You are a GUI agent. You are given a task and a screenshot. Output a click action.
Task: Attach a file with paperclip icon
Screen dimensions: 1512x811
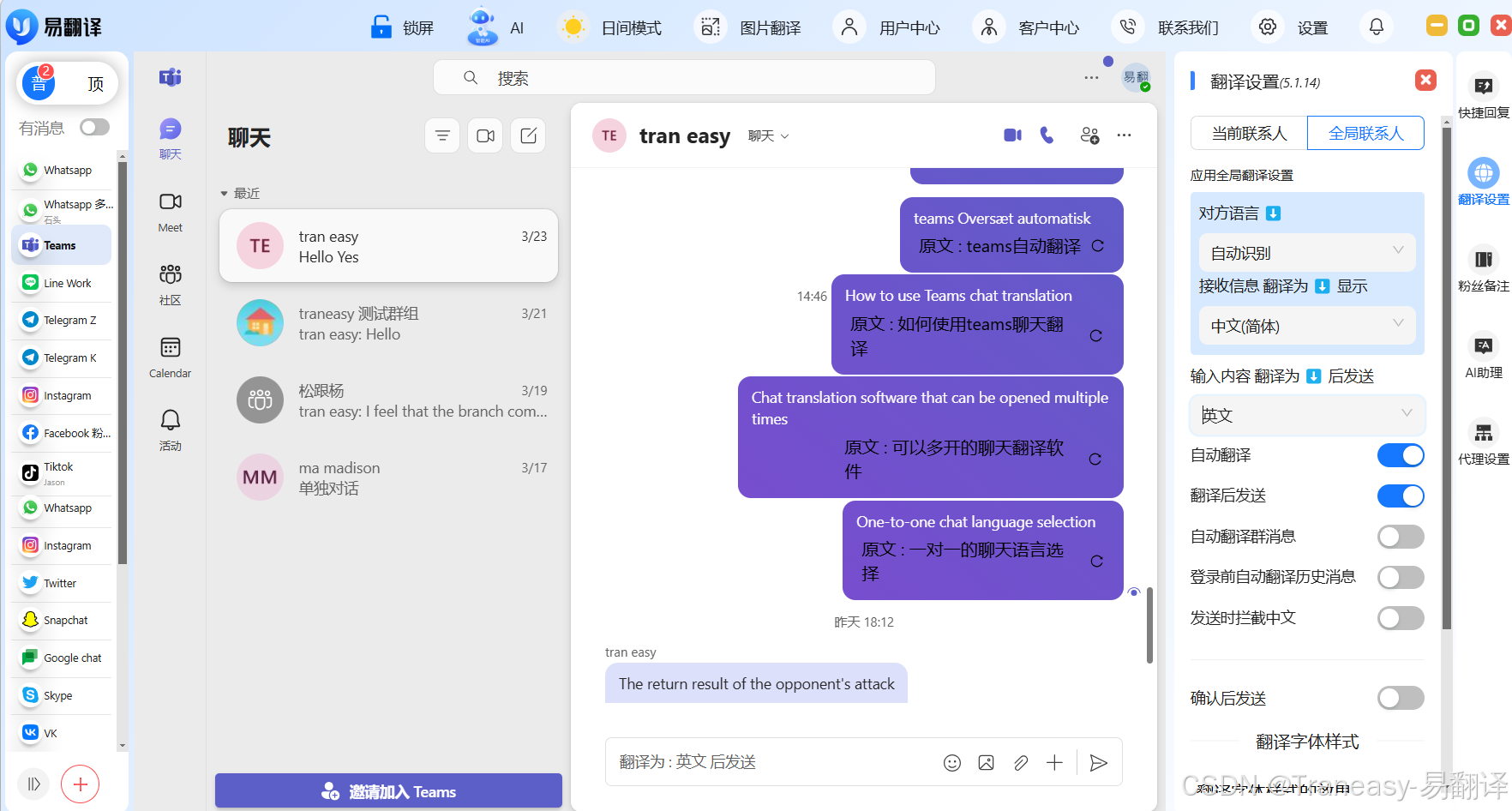(1020, 763)
